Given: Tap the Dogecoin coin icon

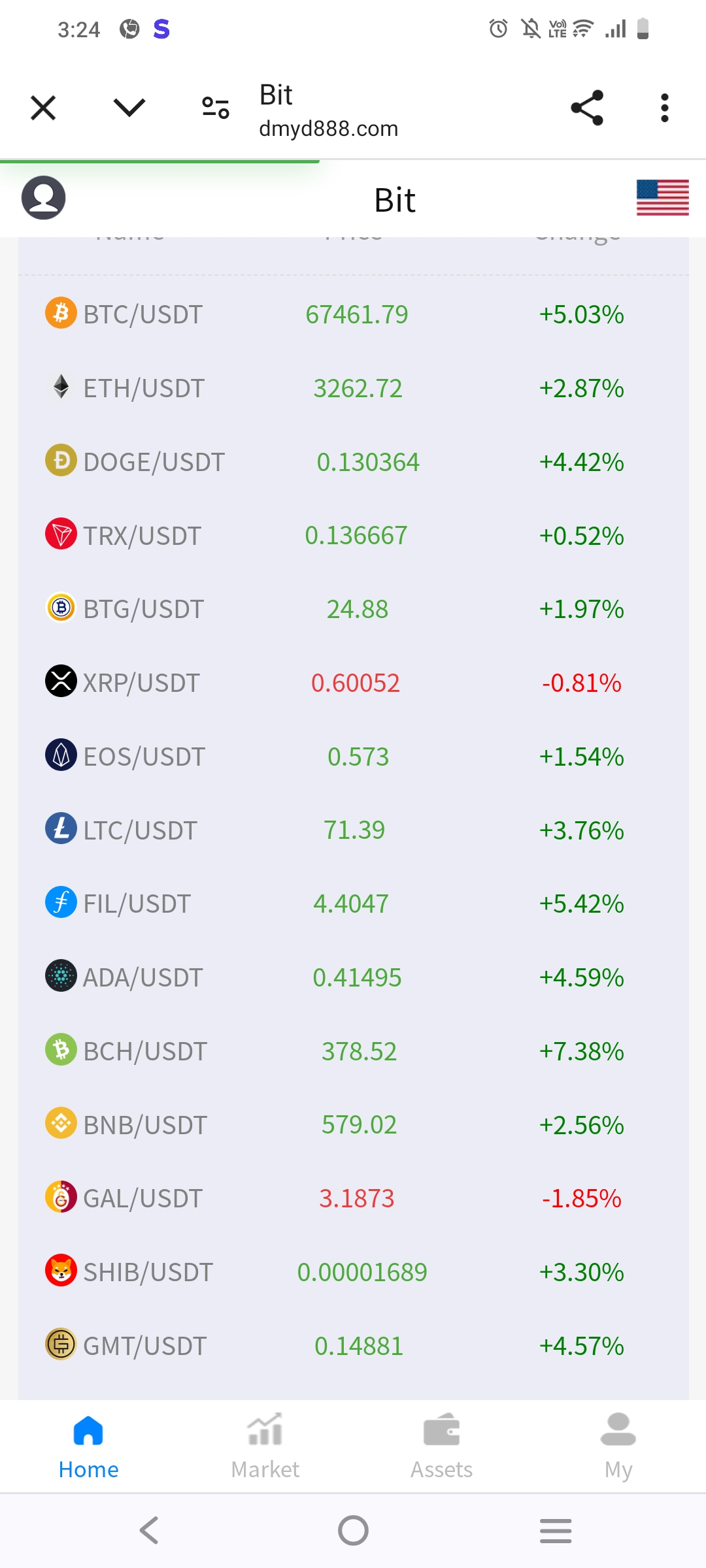Looking at the screenshot, I should click(61, 461).
